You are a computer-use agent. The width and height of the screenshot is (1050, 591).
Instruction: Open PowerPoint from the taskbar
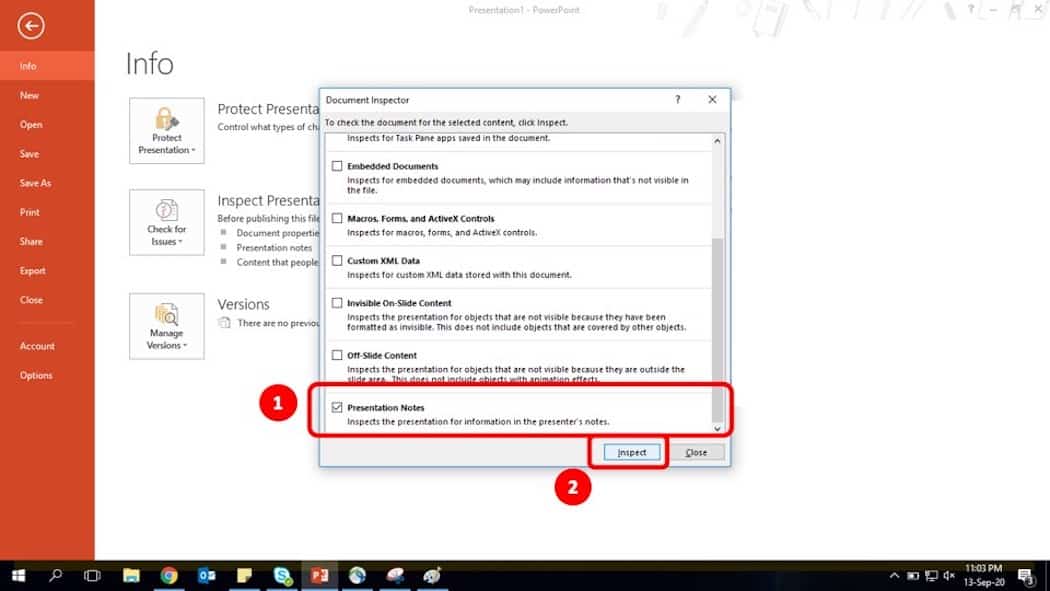[320, 576]
